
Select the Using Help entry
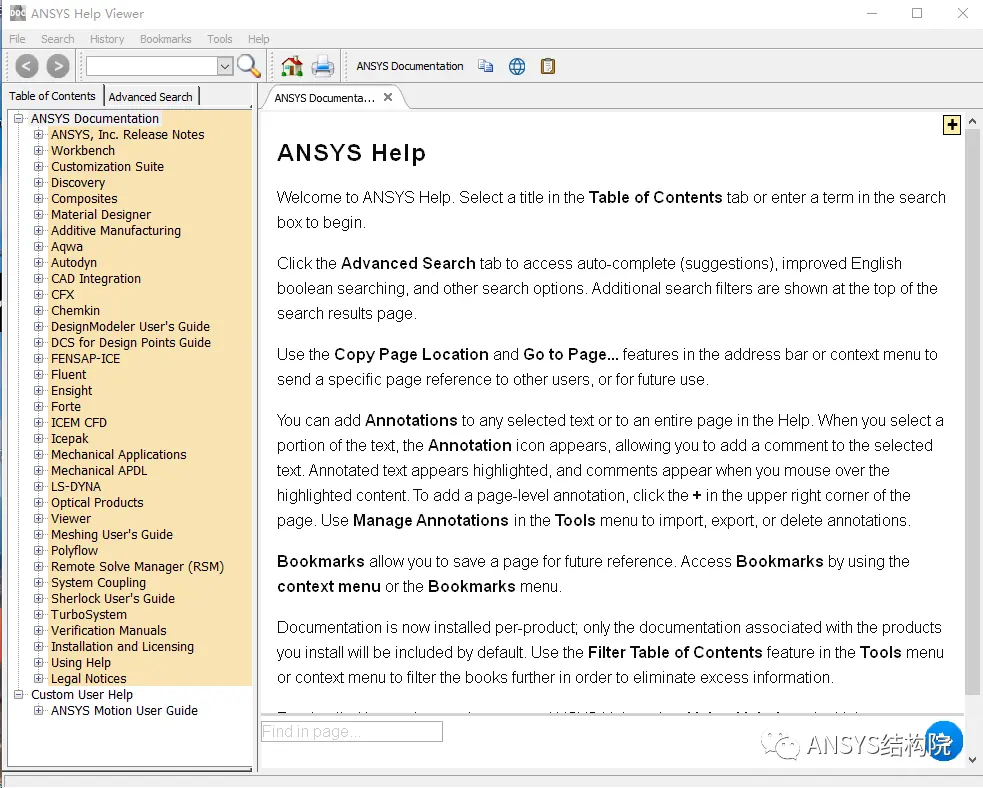(81, 662)
